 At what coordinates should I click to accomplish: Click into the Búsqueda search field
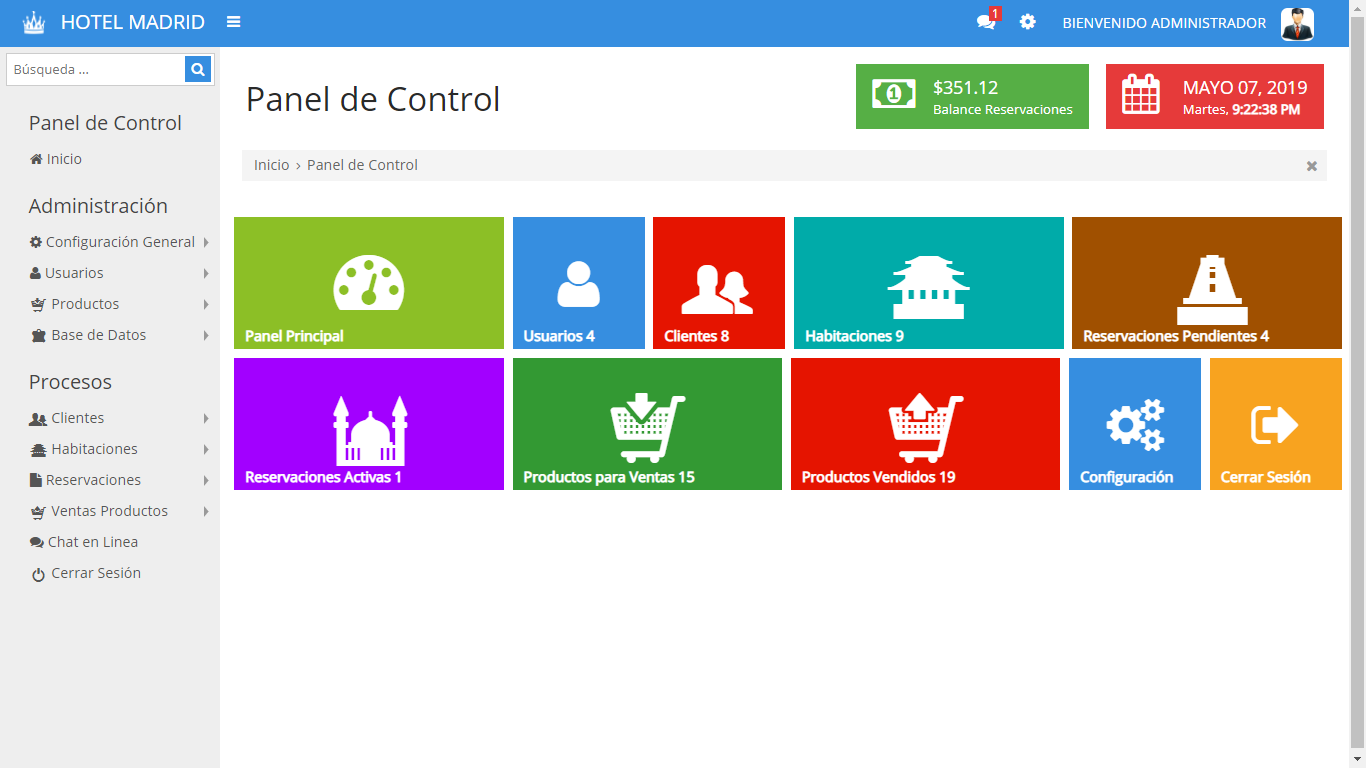pyautogui.click(x=96, y=69)
